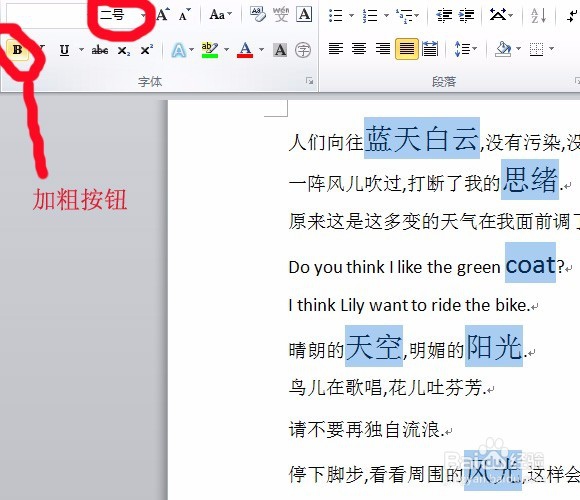Open the highlight color dropdown arrow
Screen dimensions: 580x500
(226, 50)
